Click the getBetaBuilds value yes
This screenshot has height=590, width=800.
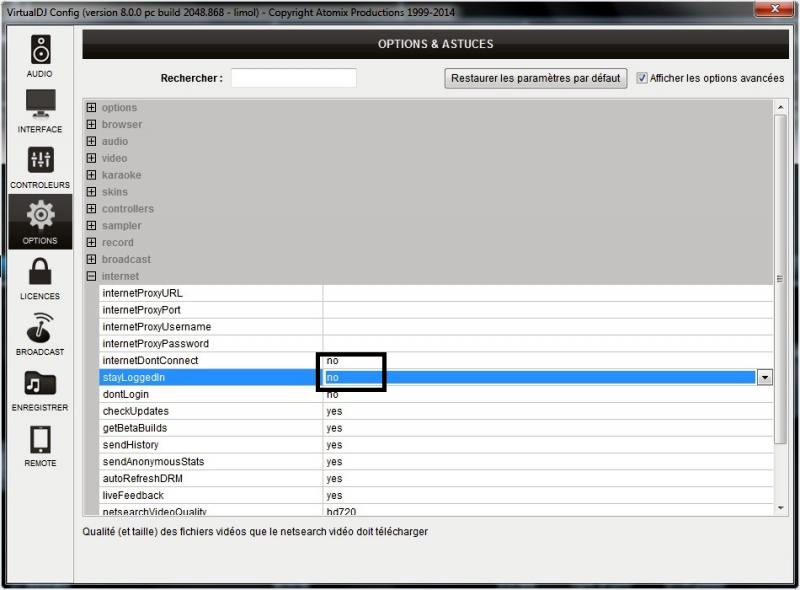pyautogui.click(x=334, y=428)
